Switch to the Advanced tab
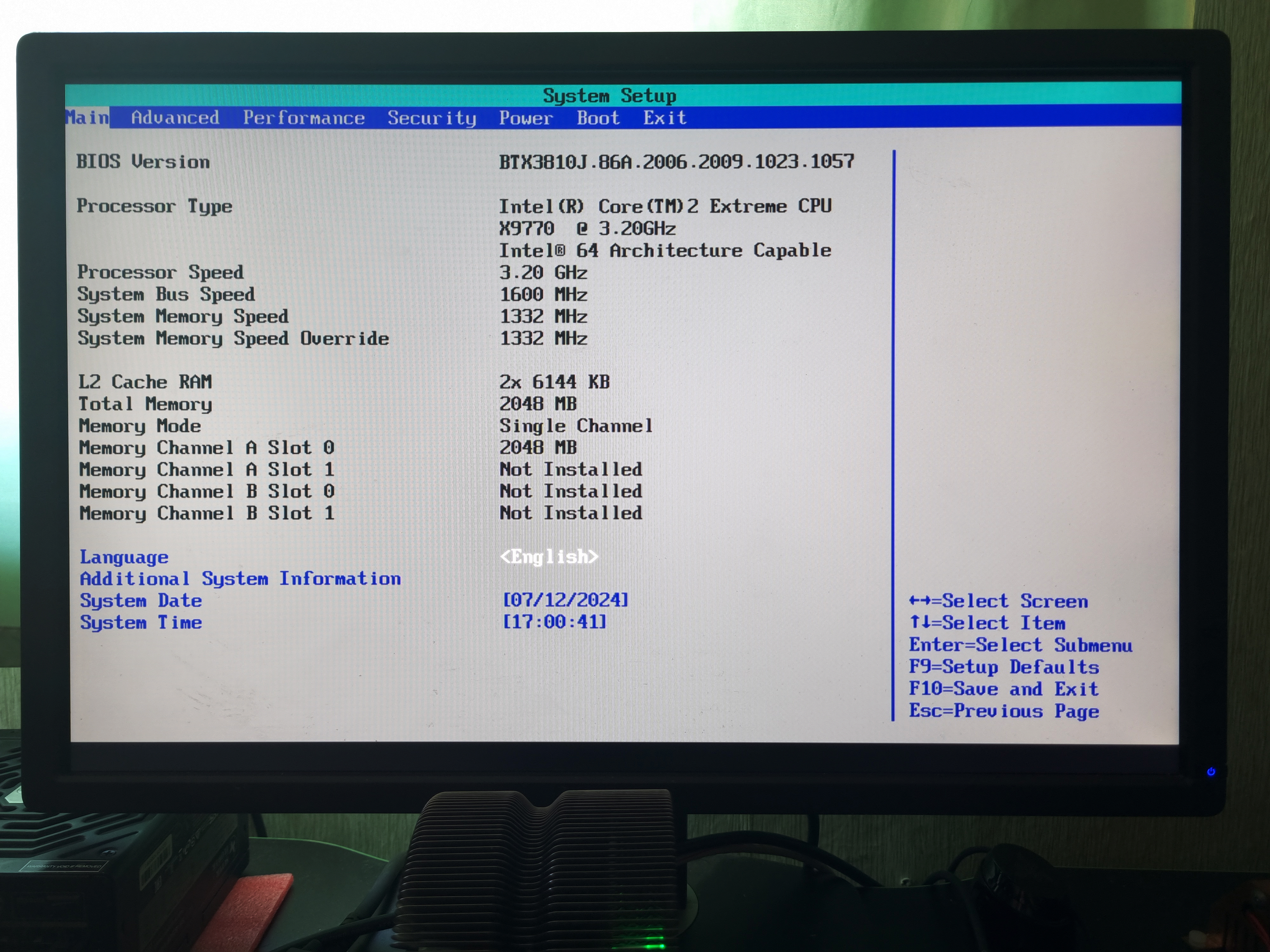Screen dimensions: 1270x952 pos(175,118)
